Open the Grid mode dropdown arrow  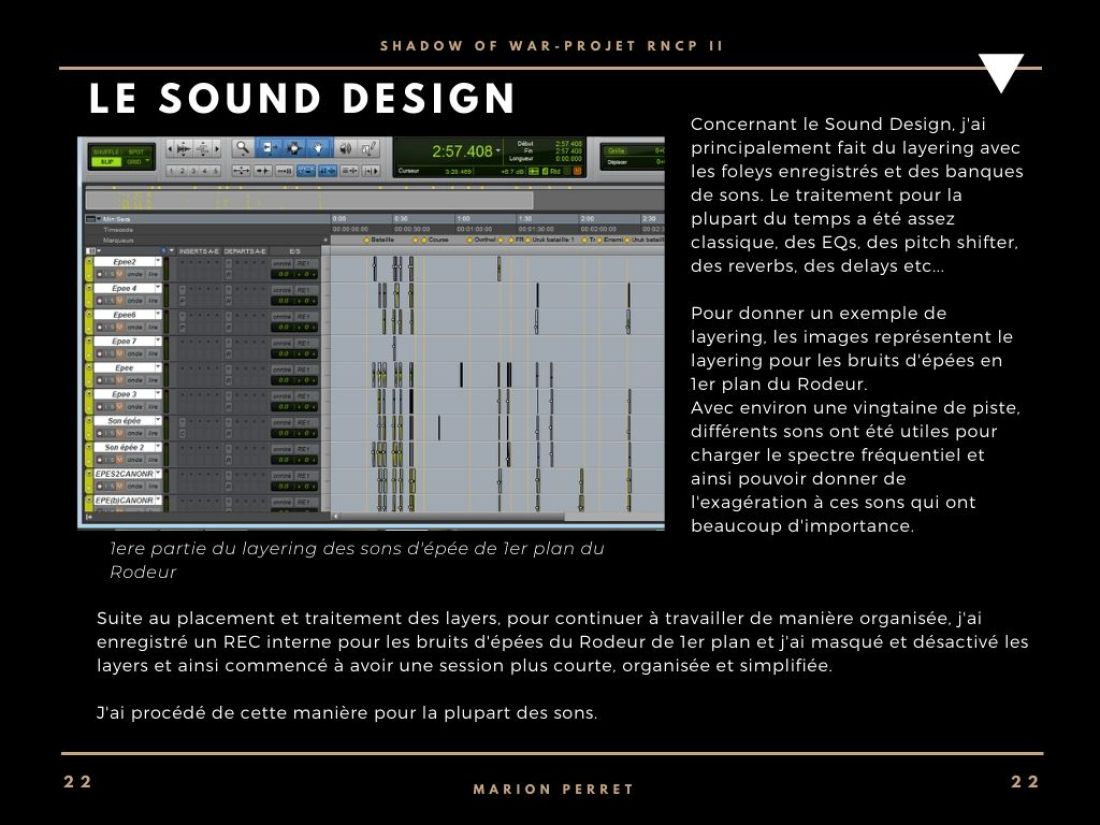point(148,160)
